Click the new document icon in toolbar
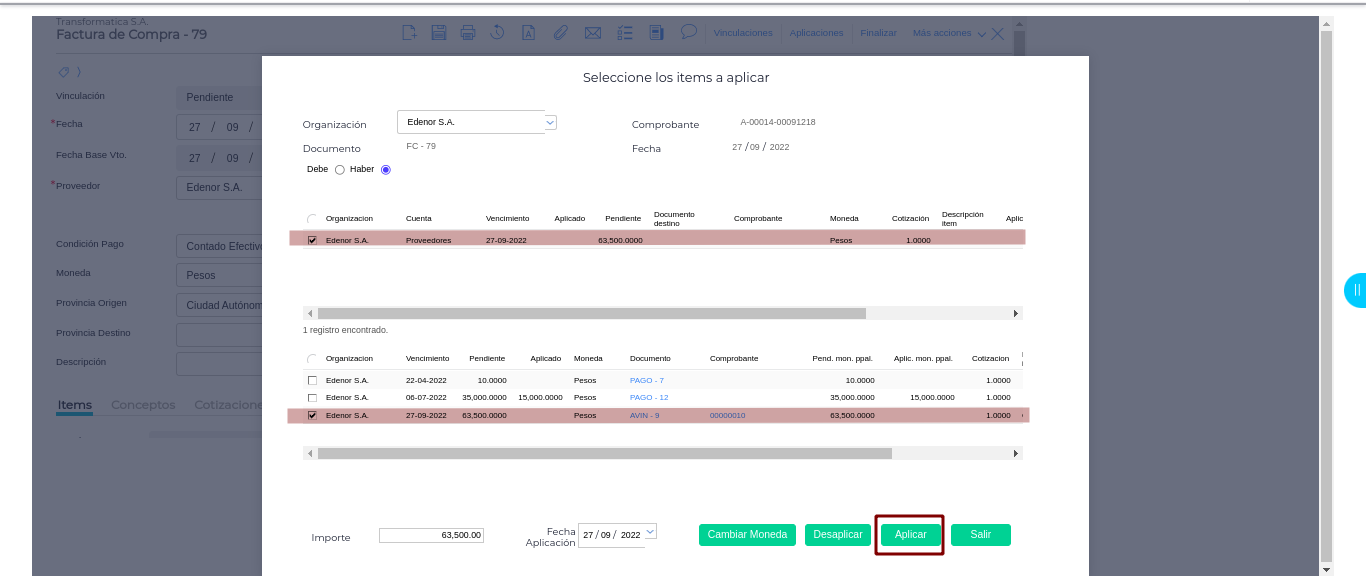The height and width of the screenshot is (576, 1366). [409, 33]
